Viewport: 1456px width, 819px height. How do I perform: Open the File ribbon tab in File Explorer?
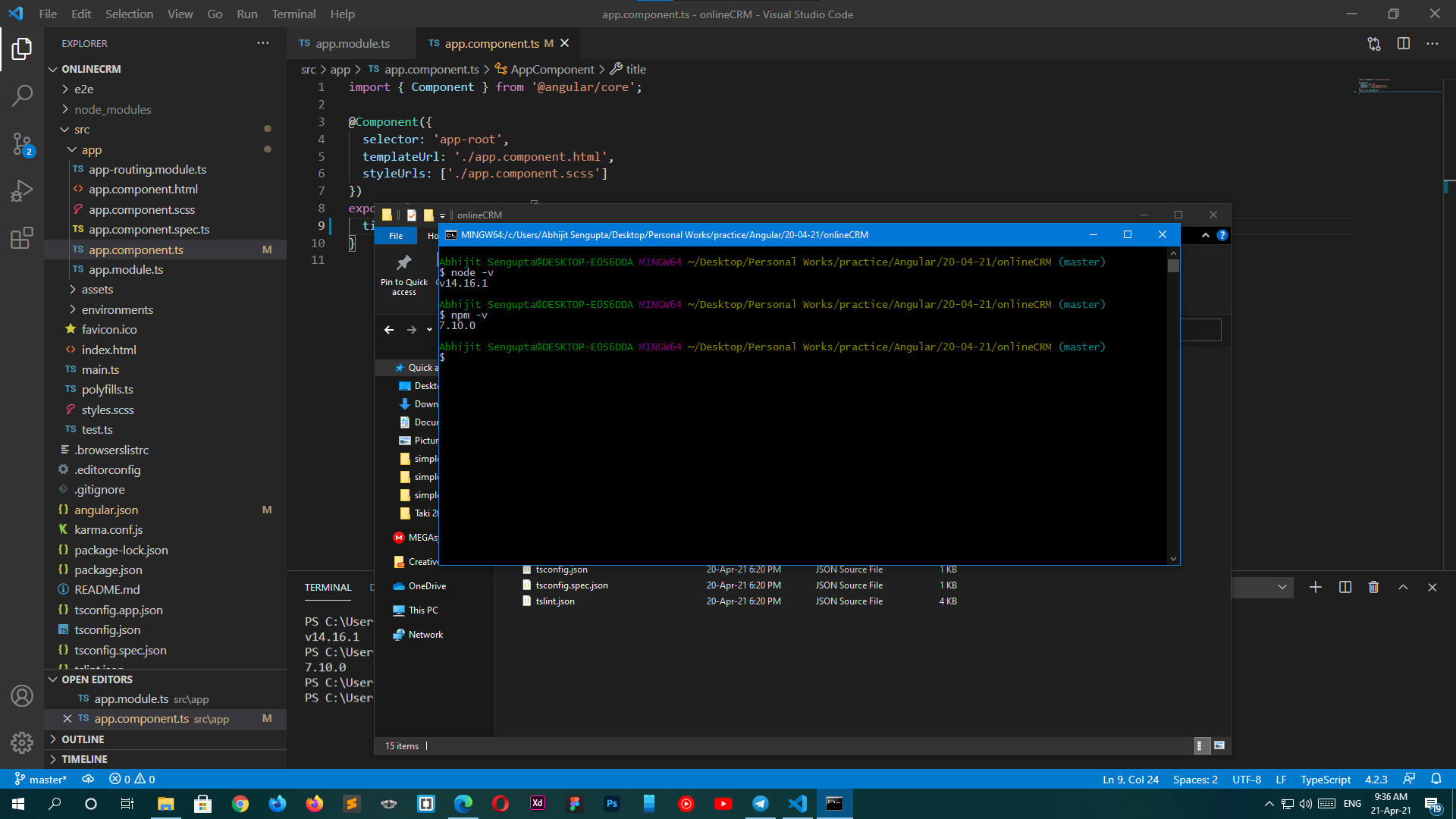[396, 236]
